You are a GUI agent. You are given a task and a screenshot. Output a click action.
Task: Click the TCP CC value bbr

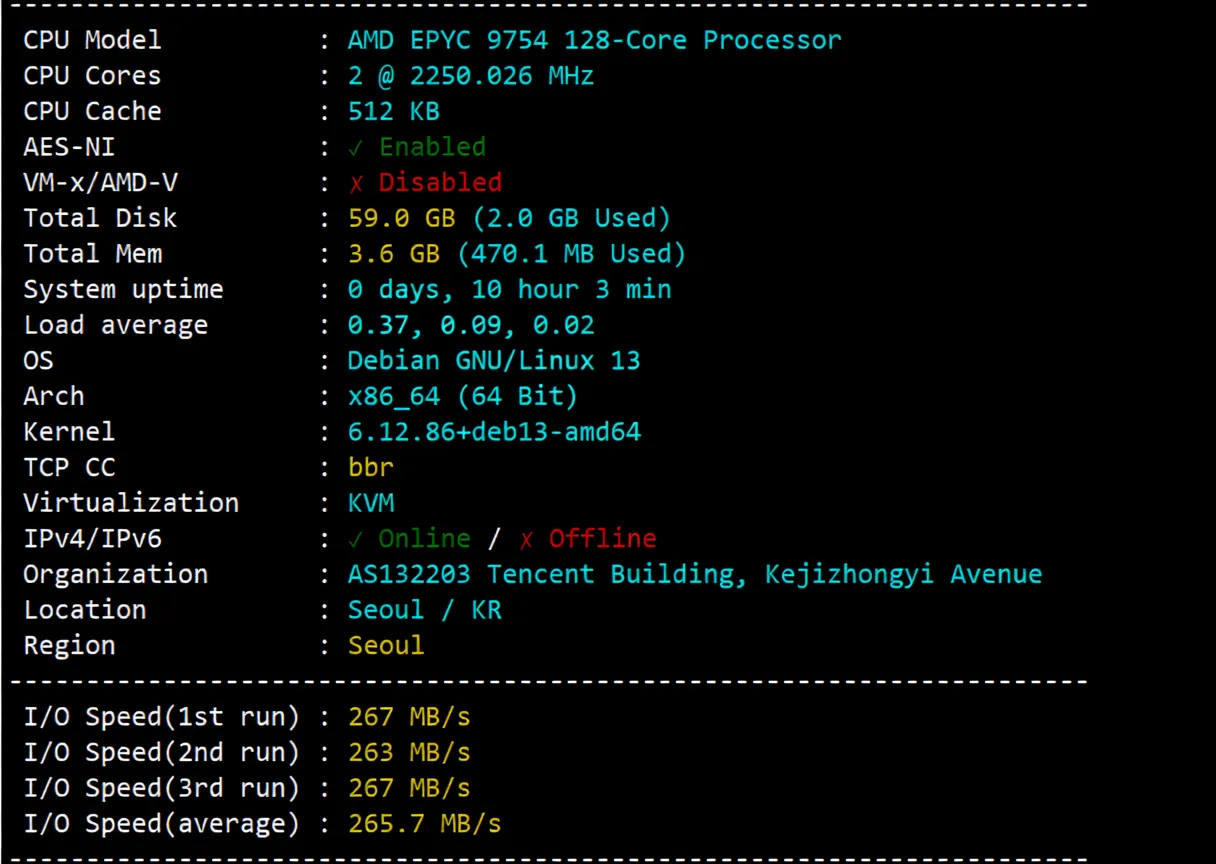pos(370,468)
